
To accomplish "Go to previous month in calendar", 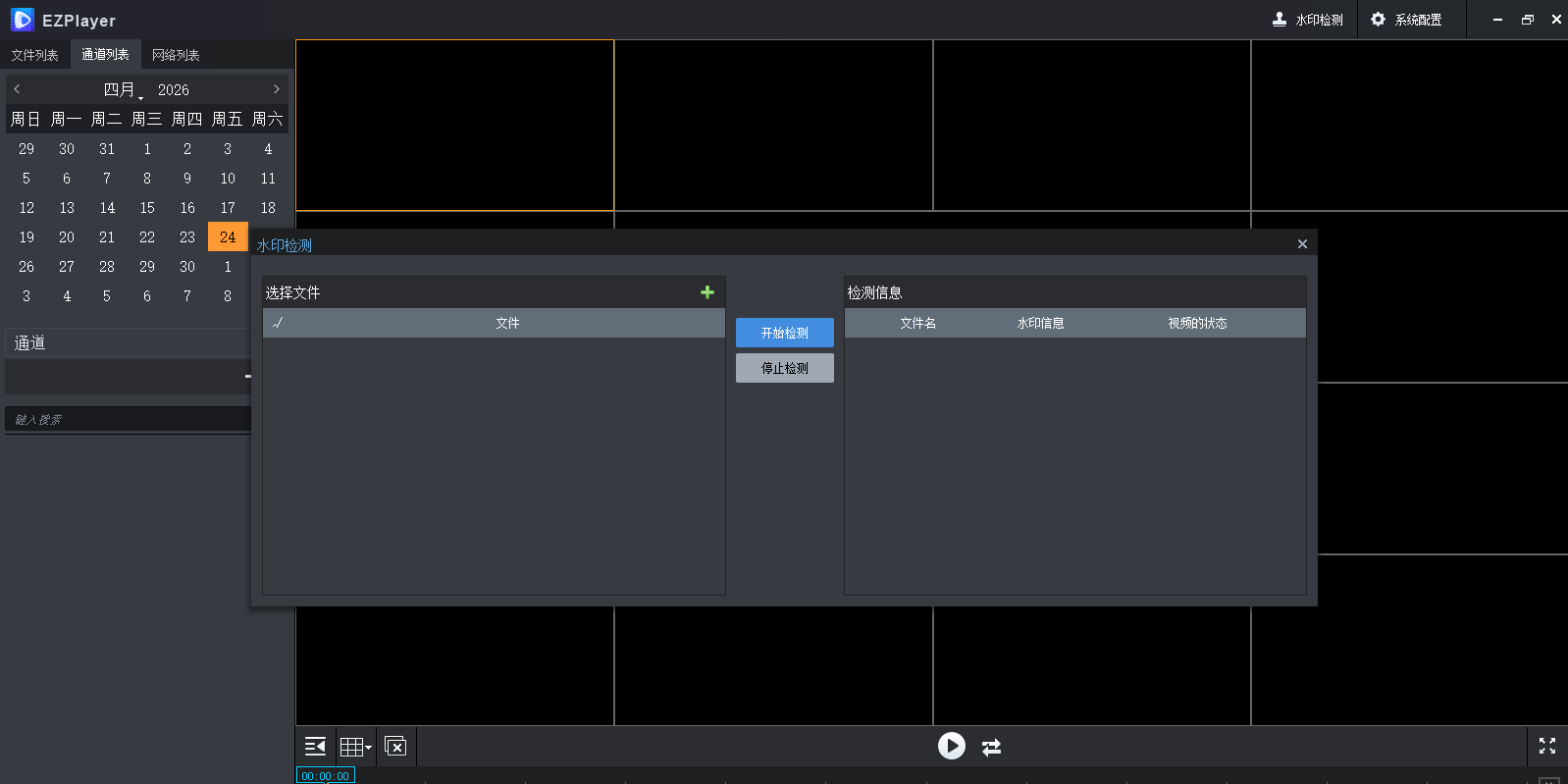I will [17, 89].
